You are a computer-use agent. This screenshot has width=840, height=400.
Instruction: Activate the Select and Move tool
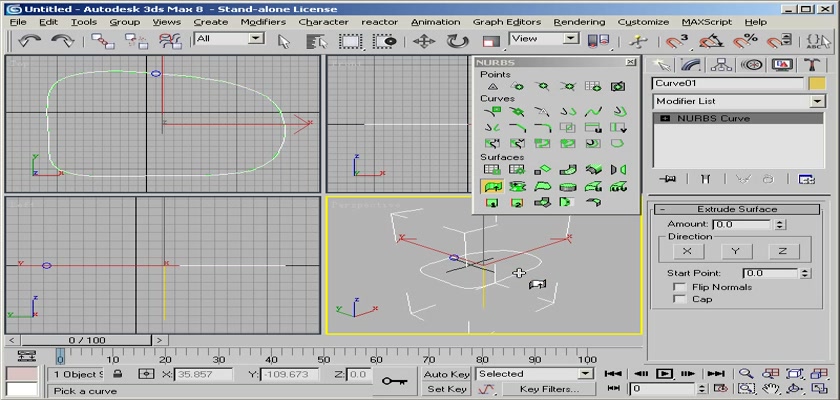point(424,42)
